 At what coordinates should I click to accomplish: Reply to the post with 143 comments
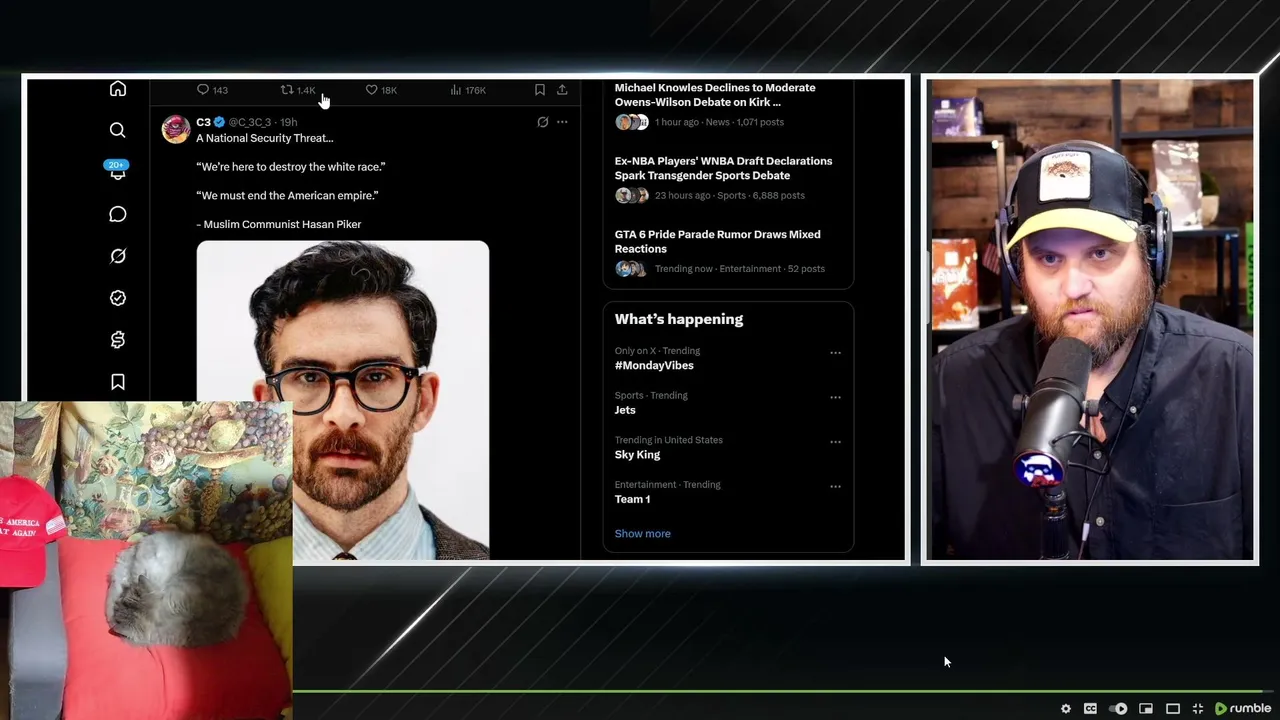212,90
